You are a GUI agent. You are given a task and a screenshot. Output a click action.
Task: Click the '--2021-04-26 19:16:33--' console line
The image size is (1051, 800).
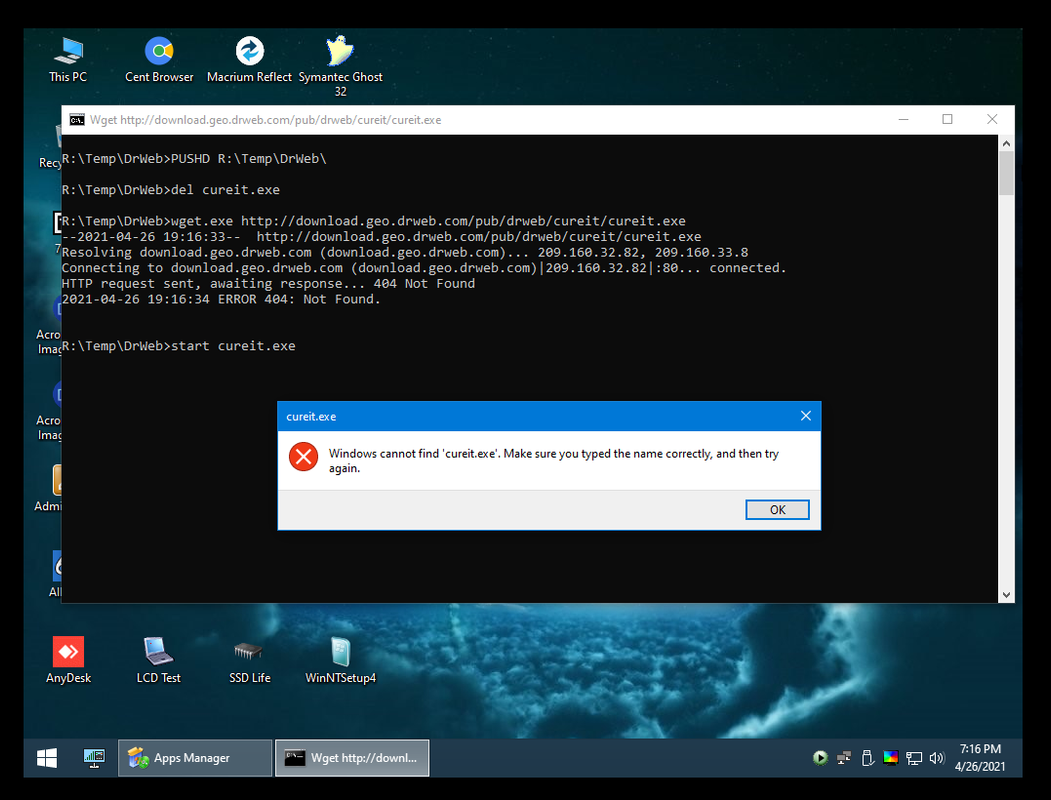pos(381,237)
